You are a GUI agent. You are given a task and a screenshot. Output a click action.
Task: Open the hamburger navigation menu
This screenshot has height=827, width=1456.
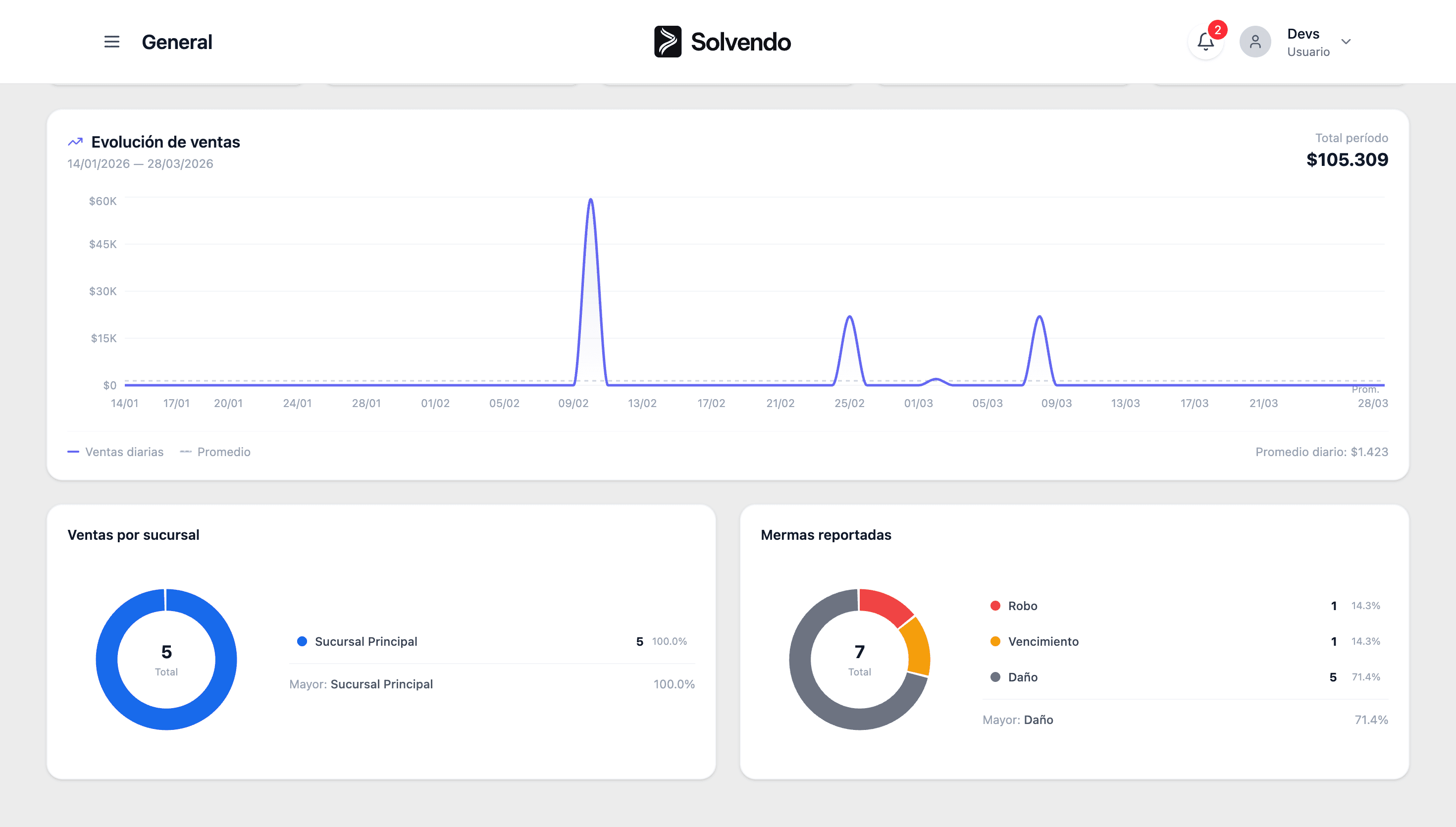click(x=111, y=42)
